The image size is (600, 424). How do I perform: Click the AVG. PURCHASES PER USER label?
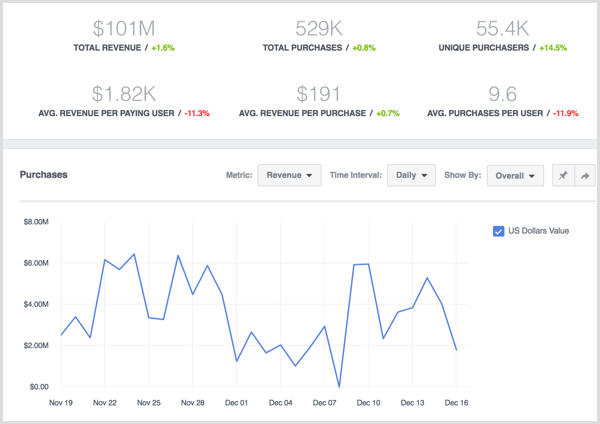tap(485, 113)
